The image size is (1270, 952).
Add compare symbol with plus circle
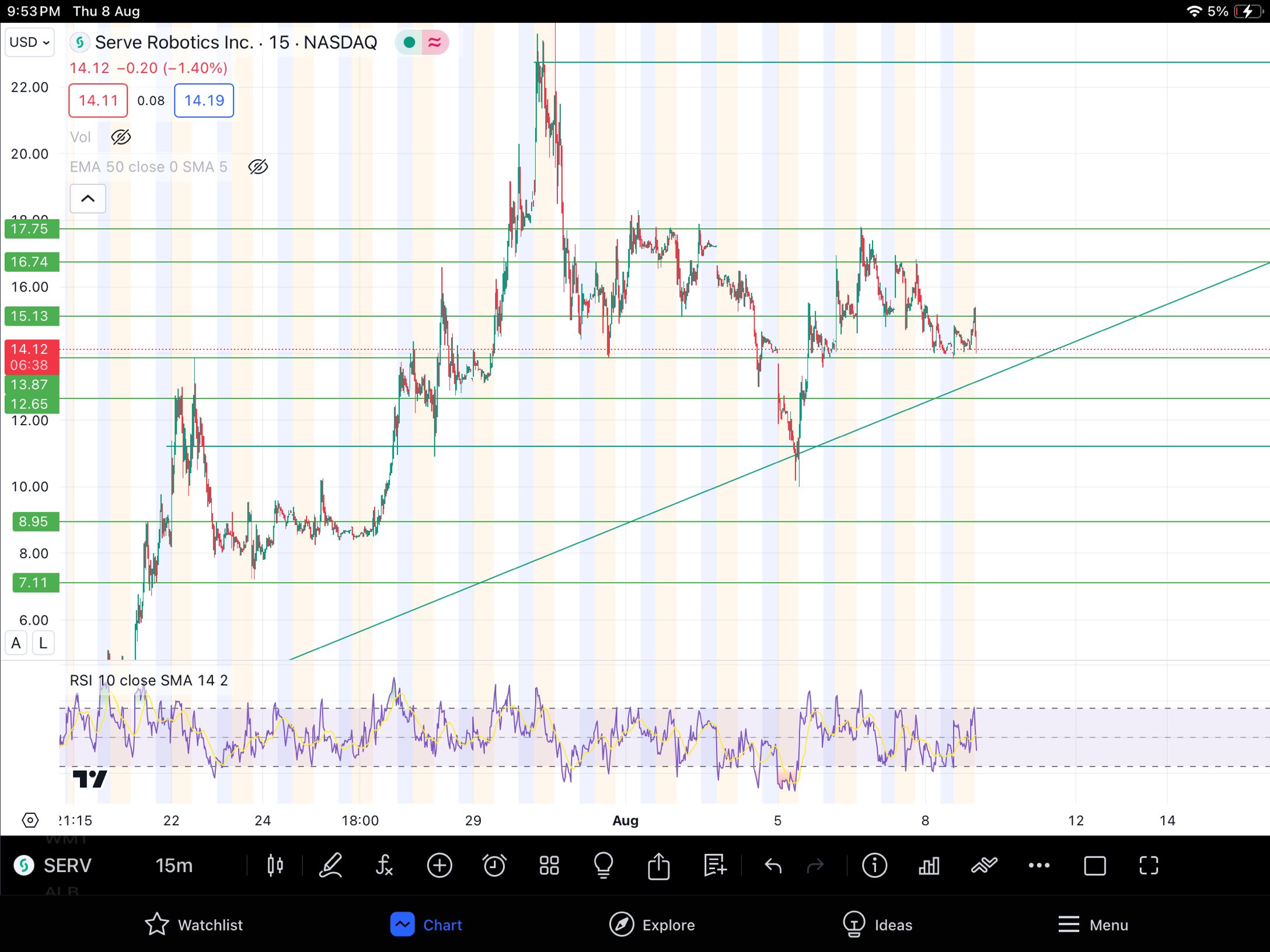tap(439, 865)
